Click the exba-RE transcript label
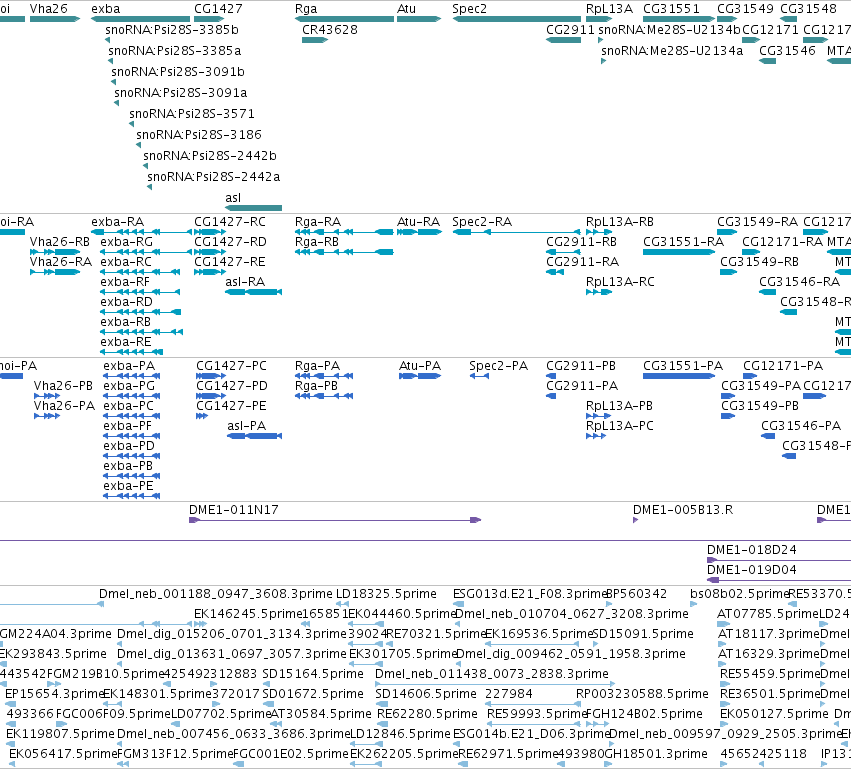 (x=126, y=342)
